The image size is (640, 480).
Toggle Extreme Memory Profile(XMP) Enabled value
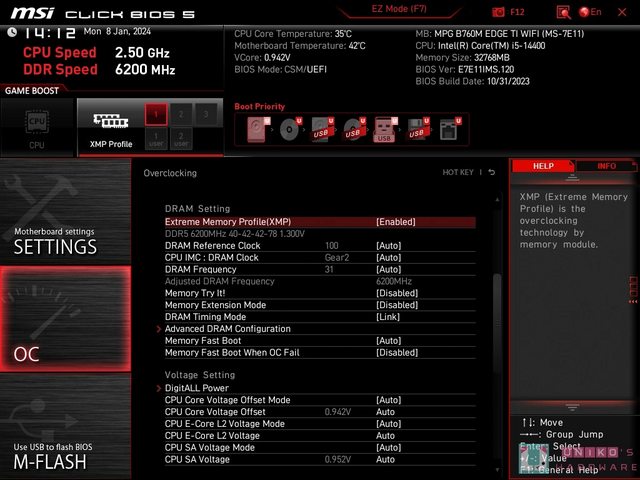click(x=396, y=221)
